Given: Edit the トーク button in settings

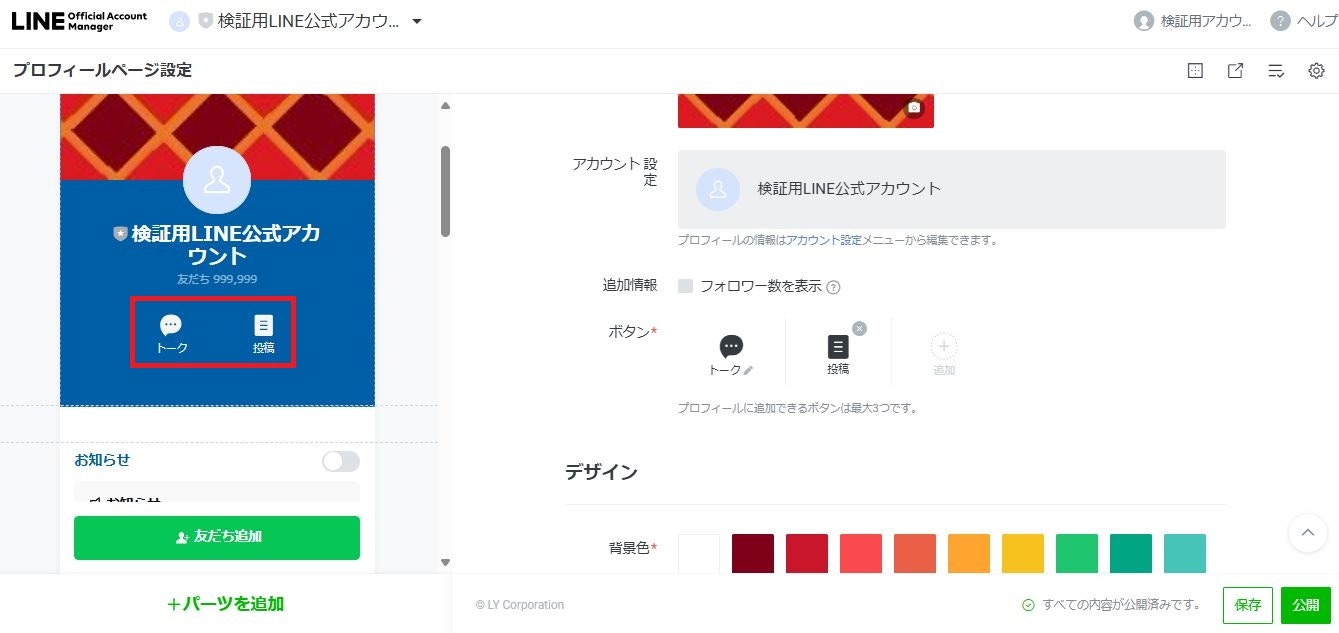Looking at the screenshot, I should tap(731, 354).
